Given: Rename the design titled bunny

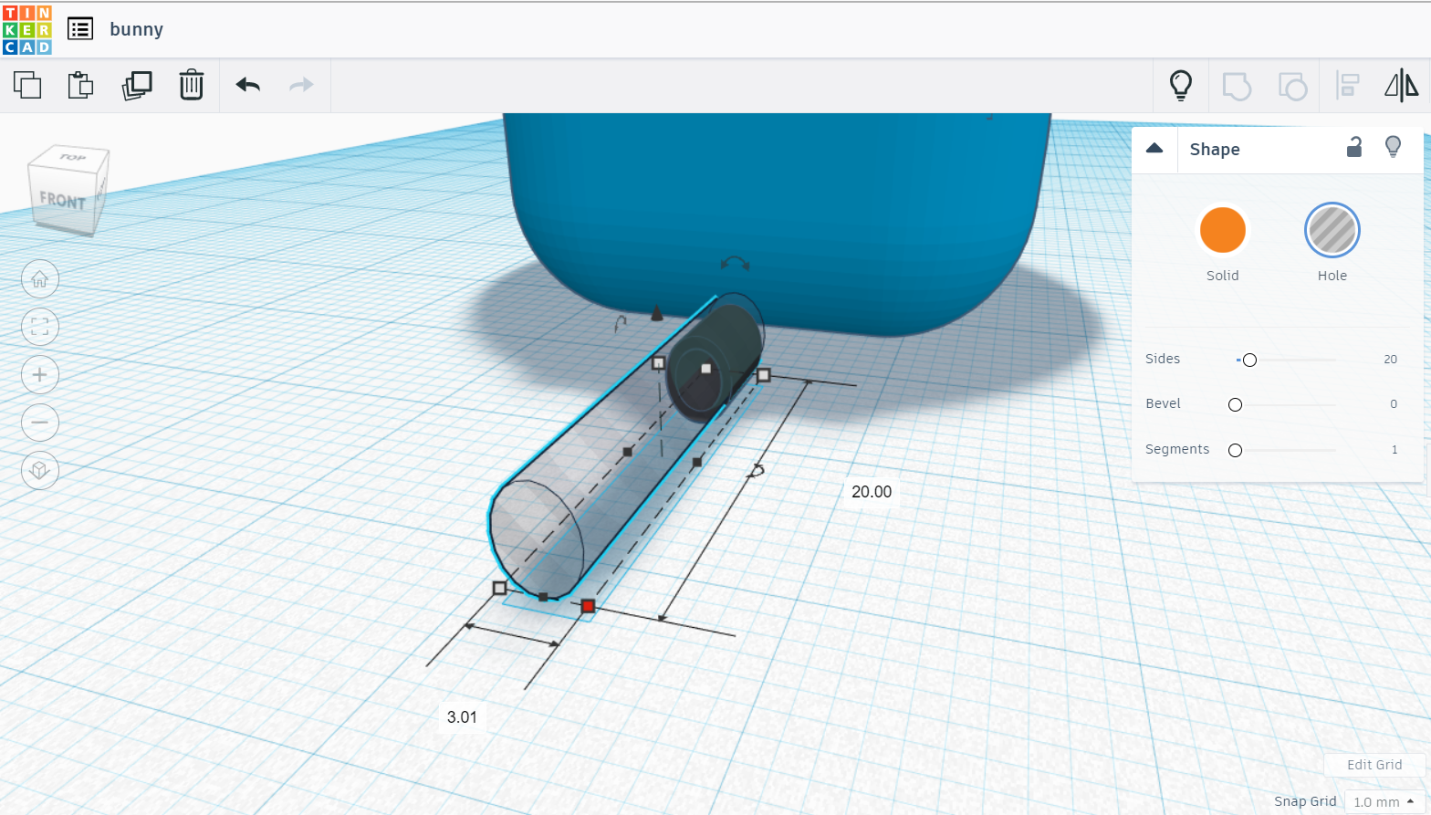Looking at the screenshot, I should tap(136, 29).
